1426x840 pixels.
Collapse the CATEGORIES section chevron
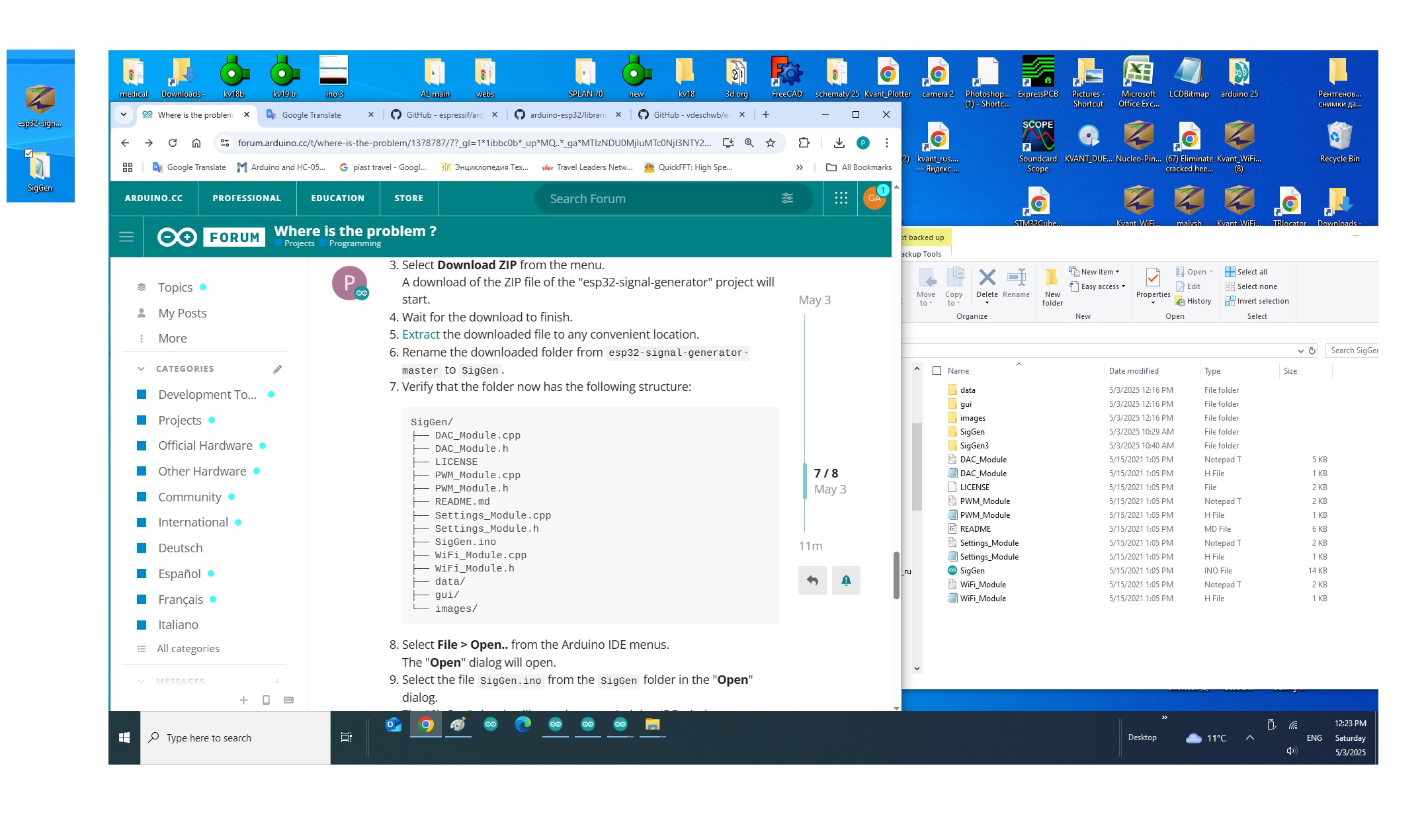pyautogui.click(x=141, y=369)
